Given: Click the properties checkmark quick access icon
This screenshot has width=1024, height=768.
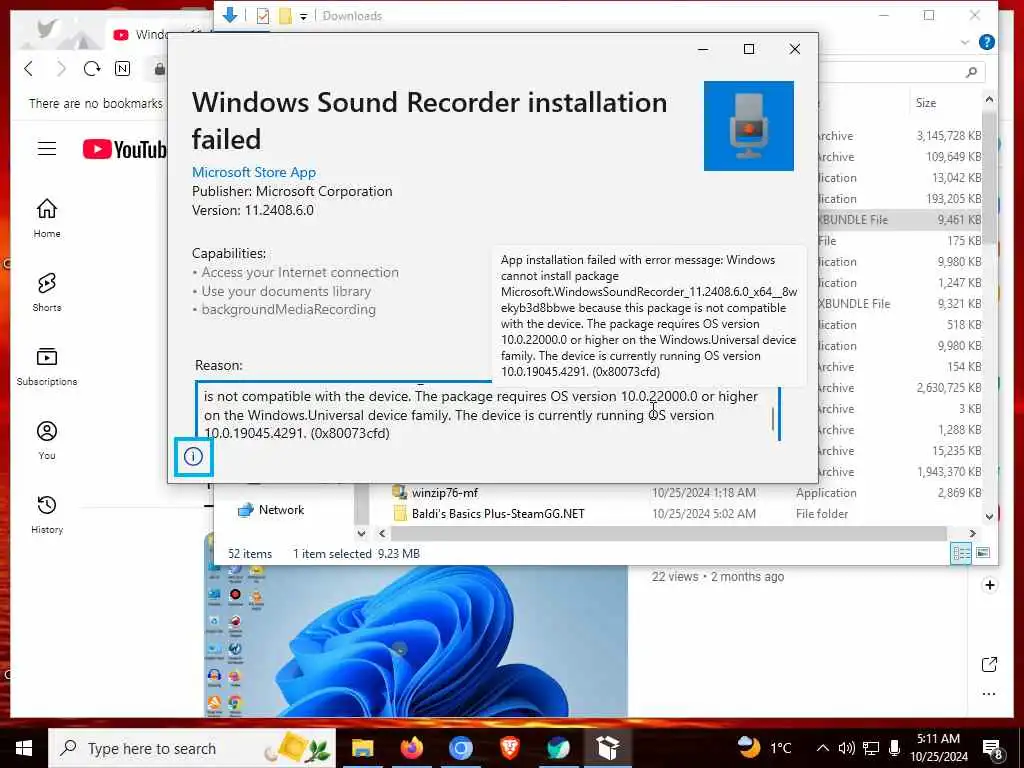Looking at the screenshot, I should click(263, 16).
